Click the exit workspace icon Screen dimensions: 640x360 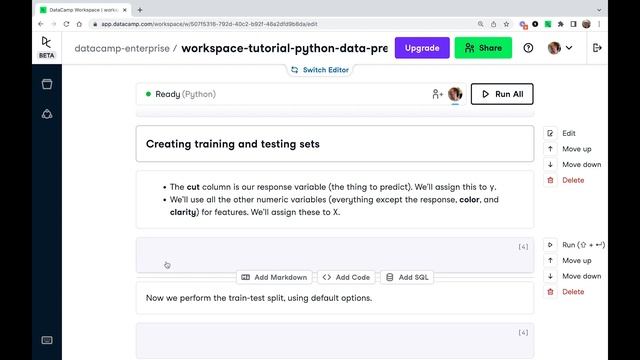pos(597,48)
